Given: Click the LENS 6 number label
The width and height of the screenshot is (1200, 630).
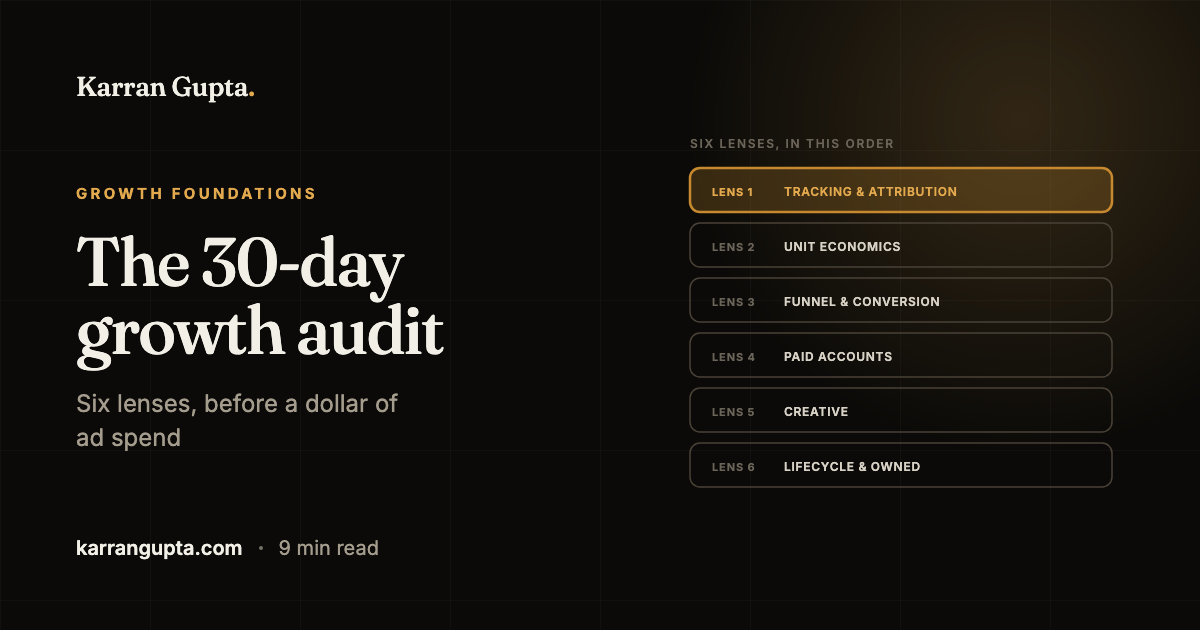Looking at the screenshot, I should [733, 467].
